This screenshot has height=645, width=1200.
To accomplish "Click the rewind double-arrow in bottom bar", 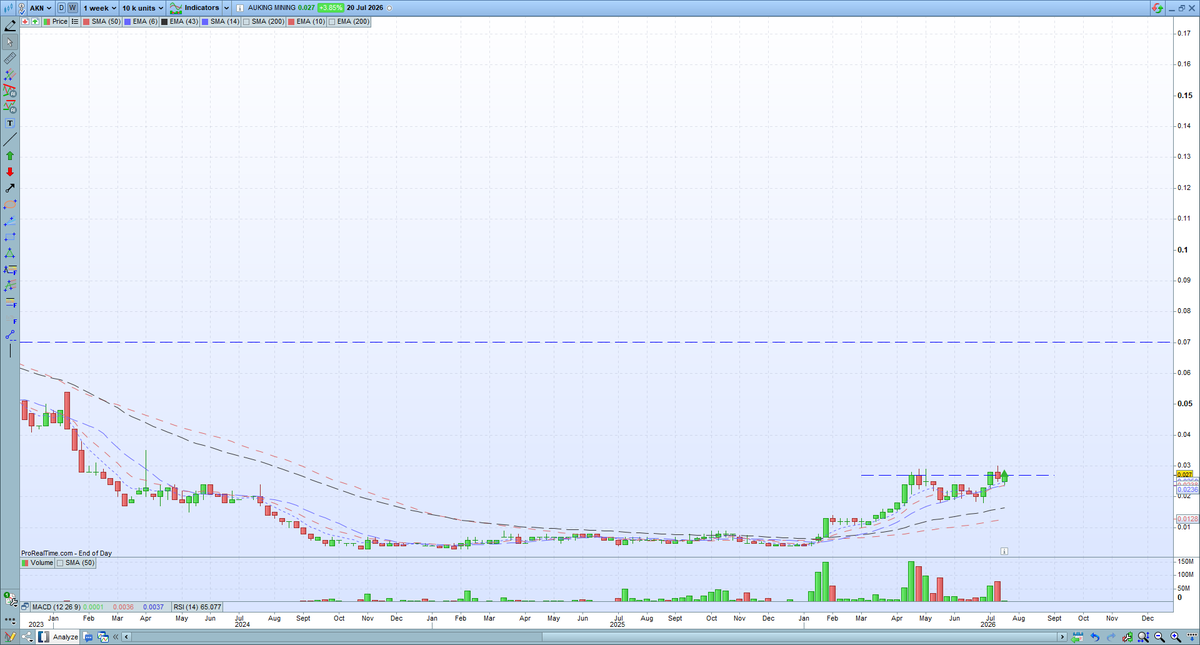I will [115, 637].
